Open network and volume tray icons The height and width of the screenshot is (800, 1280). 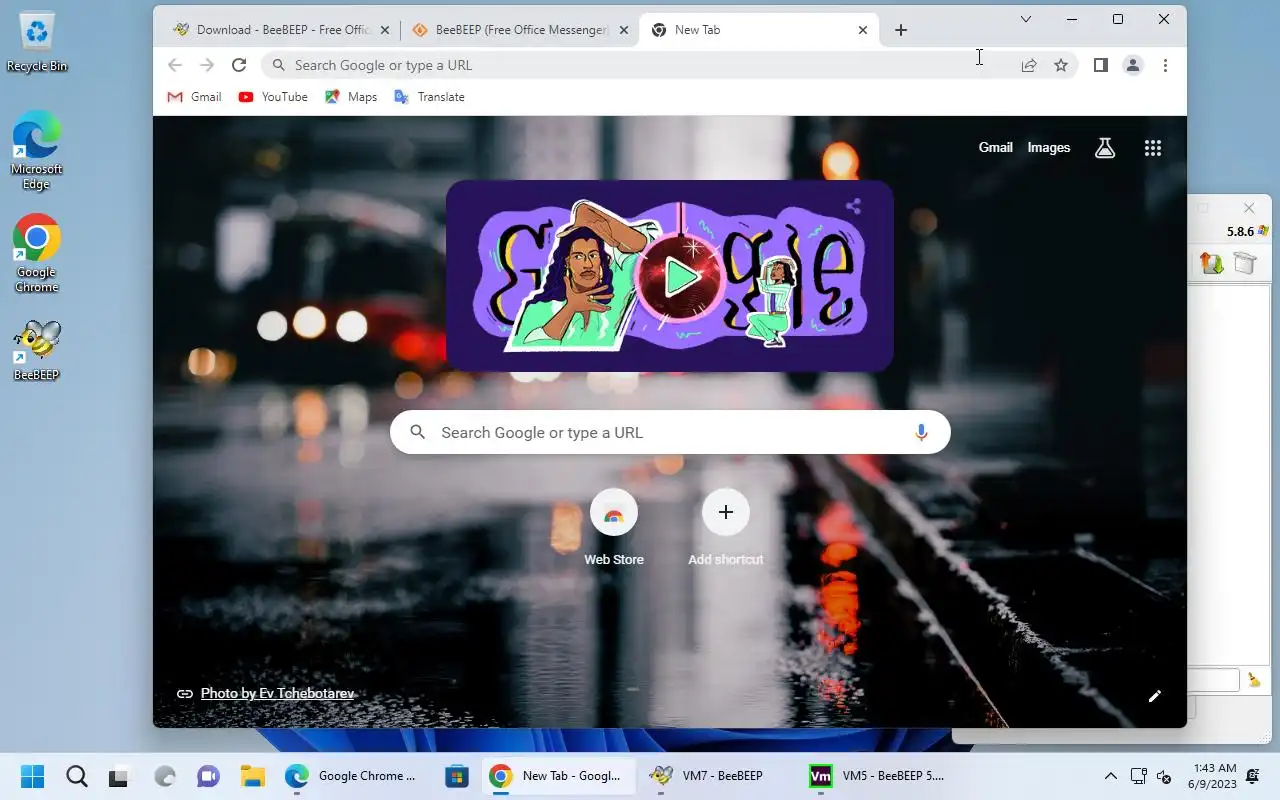[x=1151, y=776]
